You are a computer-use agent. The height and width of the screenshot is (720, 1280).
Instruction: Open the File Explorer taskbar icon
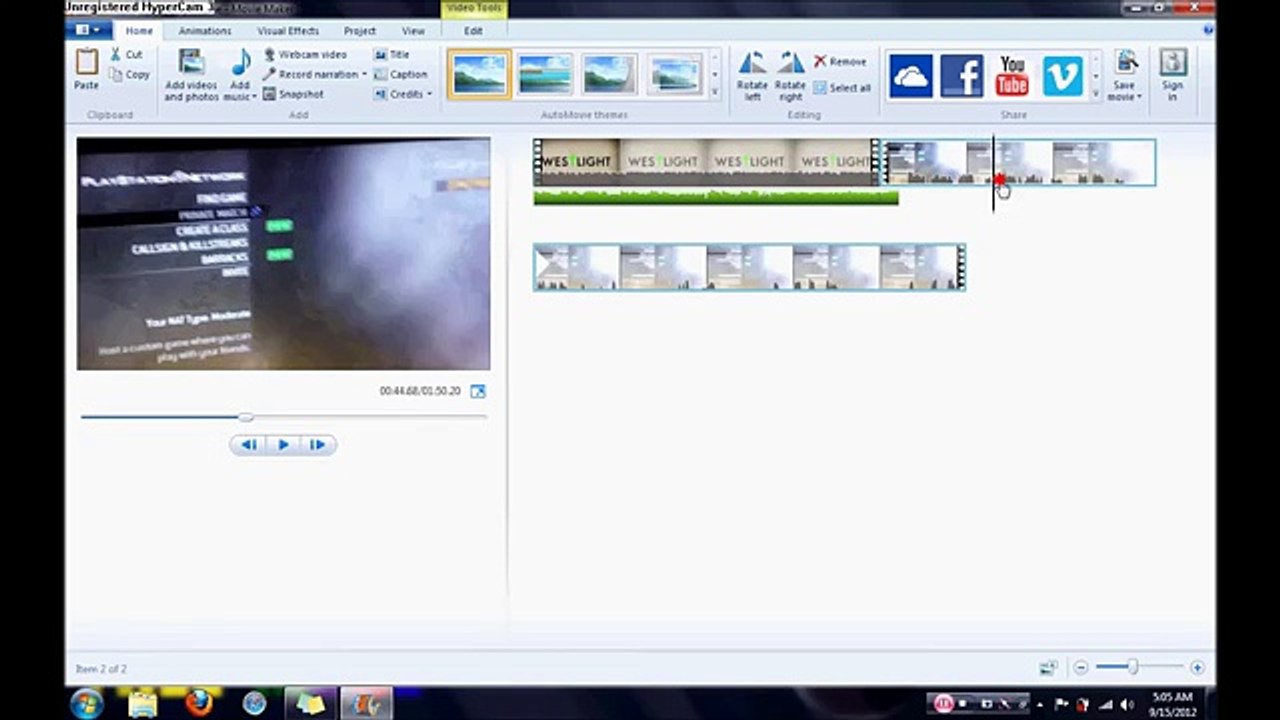(142, 704)
